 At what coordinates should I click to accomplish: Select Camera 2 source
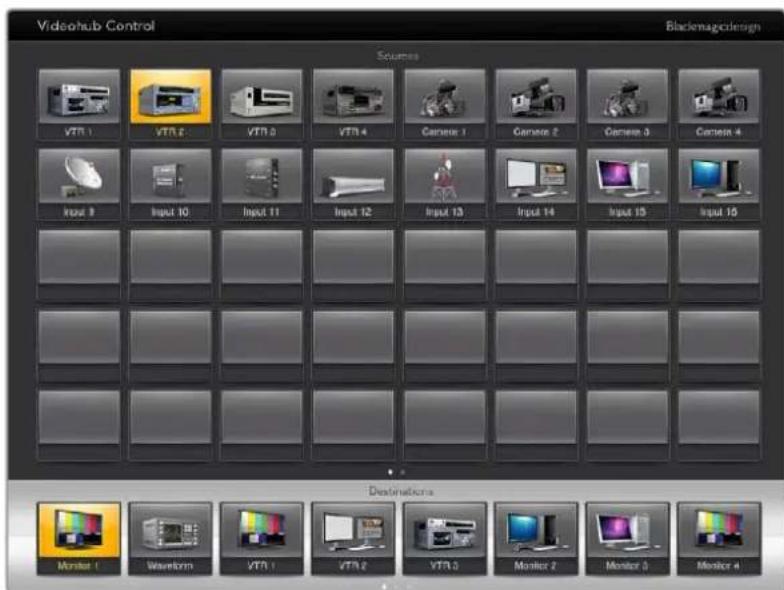[x=536, y=104]
